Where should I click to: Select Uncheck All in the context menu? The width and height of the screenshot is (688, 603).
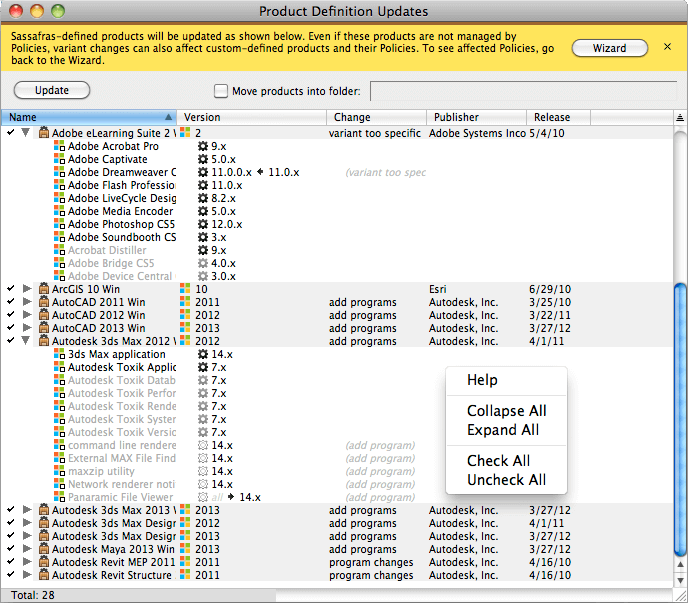pos(506,480)
